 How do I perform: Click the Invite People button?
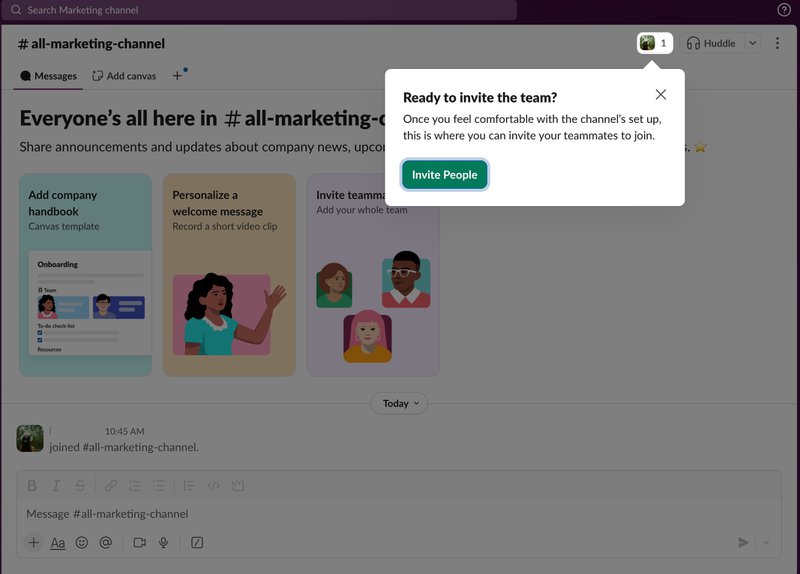(x=444, y=174)
